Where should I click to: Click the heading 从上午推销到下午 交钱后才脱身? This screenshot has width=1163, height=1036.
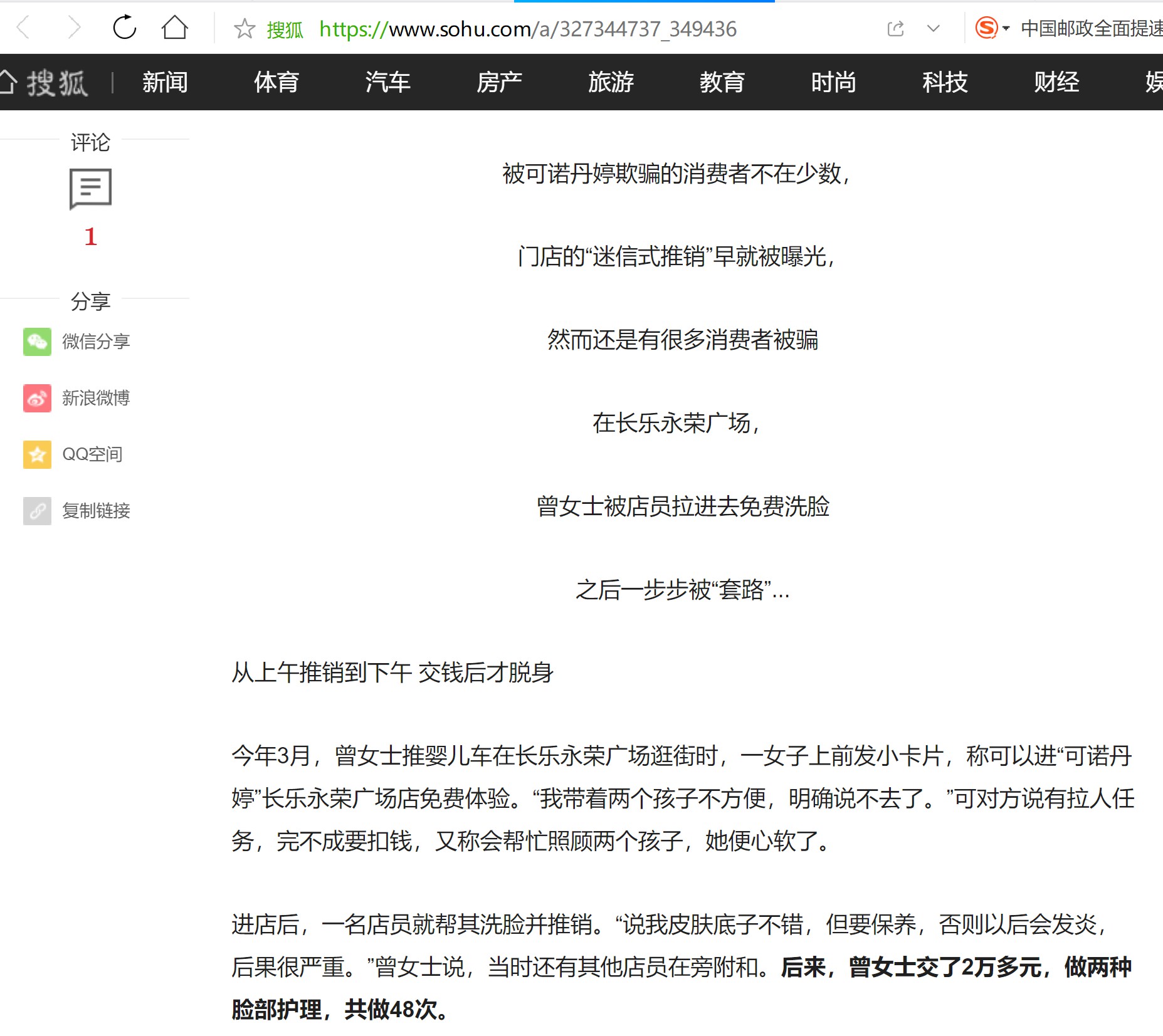pyautogui.click(x=392, y=672)
